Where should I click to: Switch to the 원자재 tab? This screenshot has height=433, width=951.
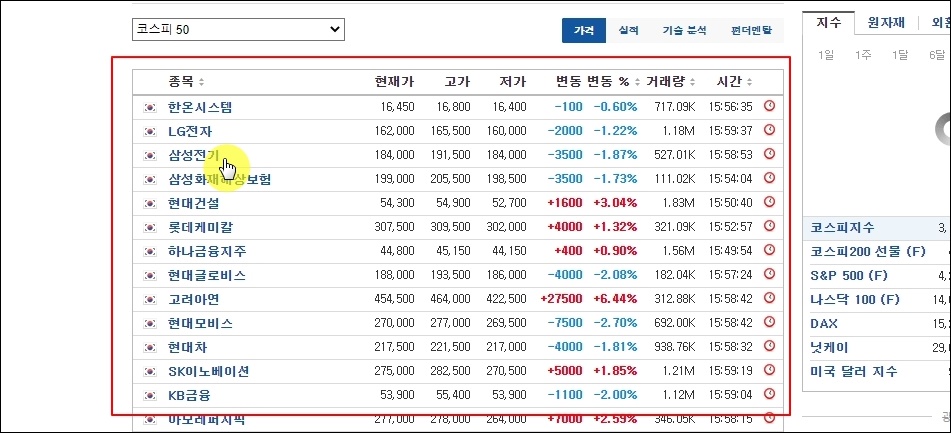[x=886, y=23]
